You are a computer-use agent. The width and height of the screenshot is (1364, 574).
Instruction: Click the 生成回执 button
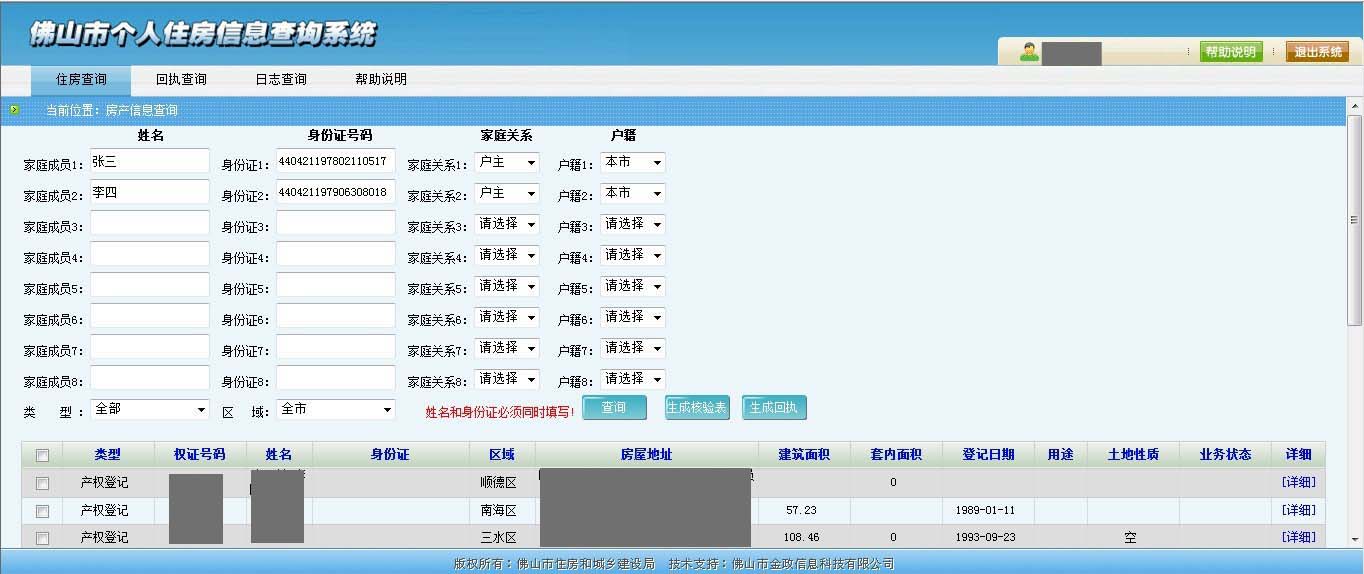[x=774, y=408]
